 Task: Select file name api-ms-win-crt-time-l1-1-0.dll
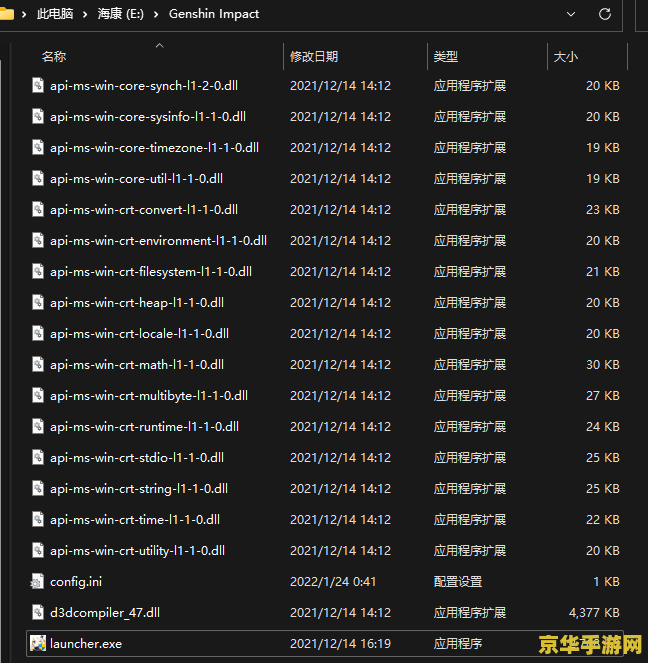pyautogui.click(x=135, y=520)
